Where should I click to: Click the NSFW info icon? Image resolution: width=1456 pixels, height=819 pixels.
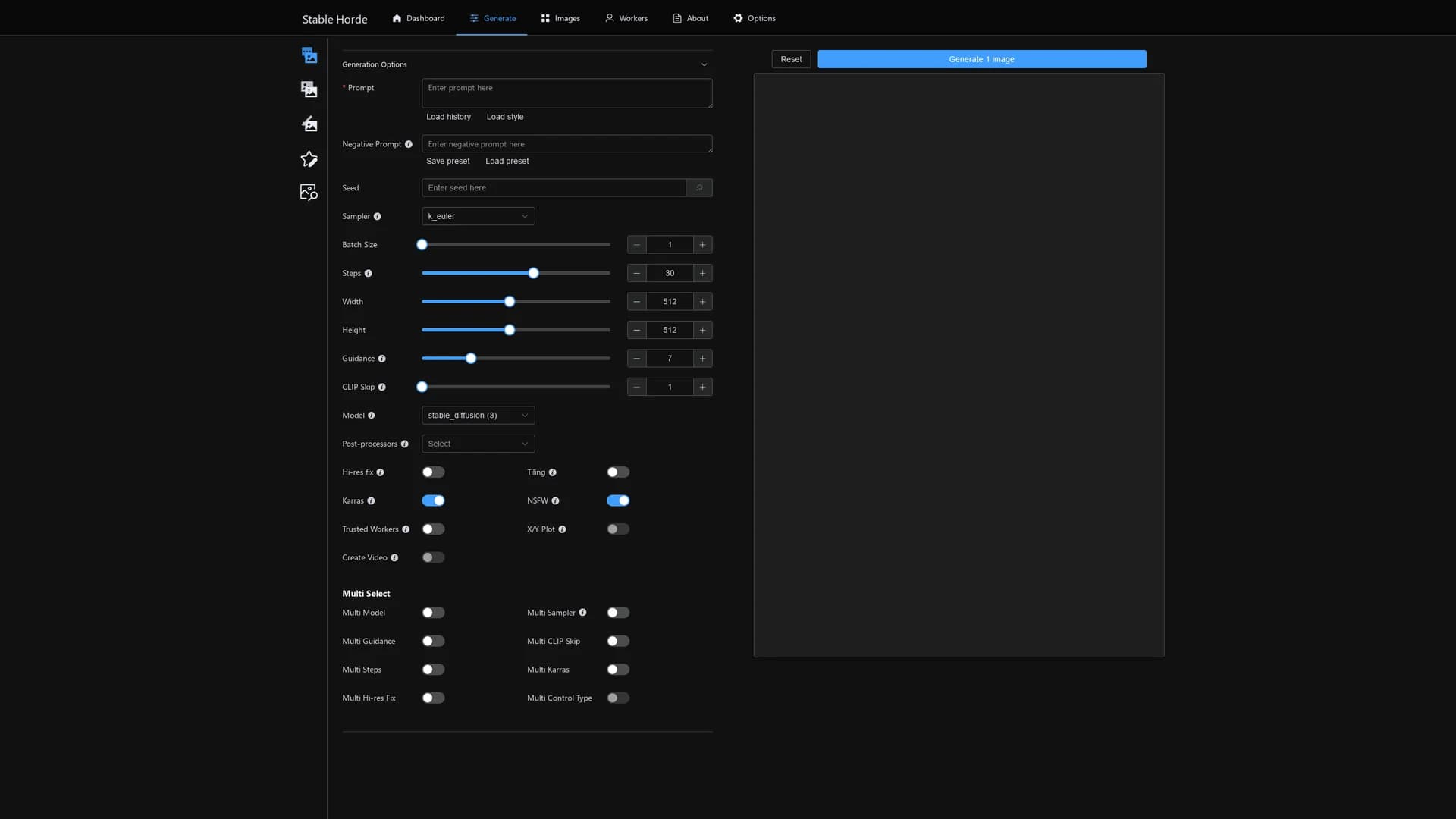pos(556,501)
